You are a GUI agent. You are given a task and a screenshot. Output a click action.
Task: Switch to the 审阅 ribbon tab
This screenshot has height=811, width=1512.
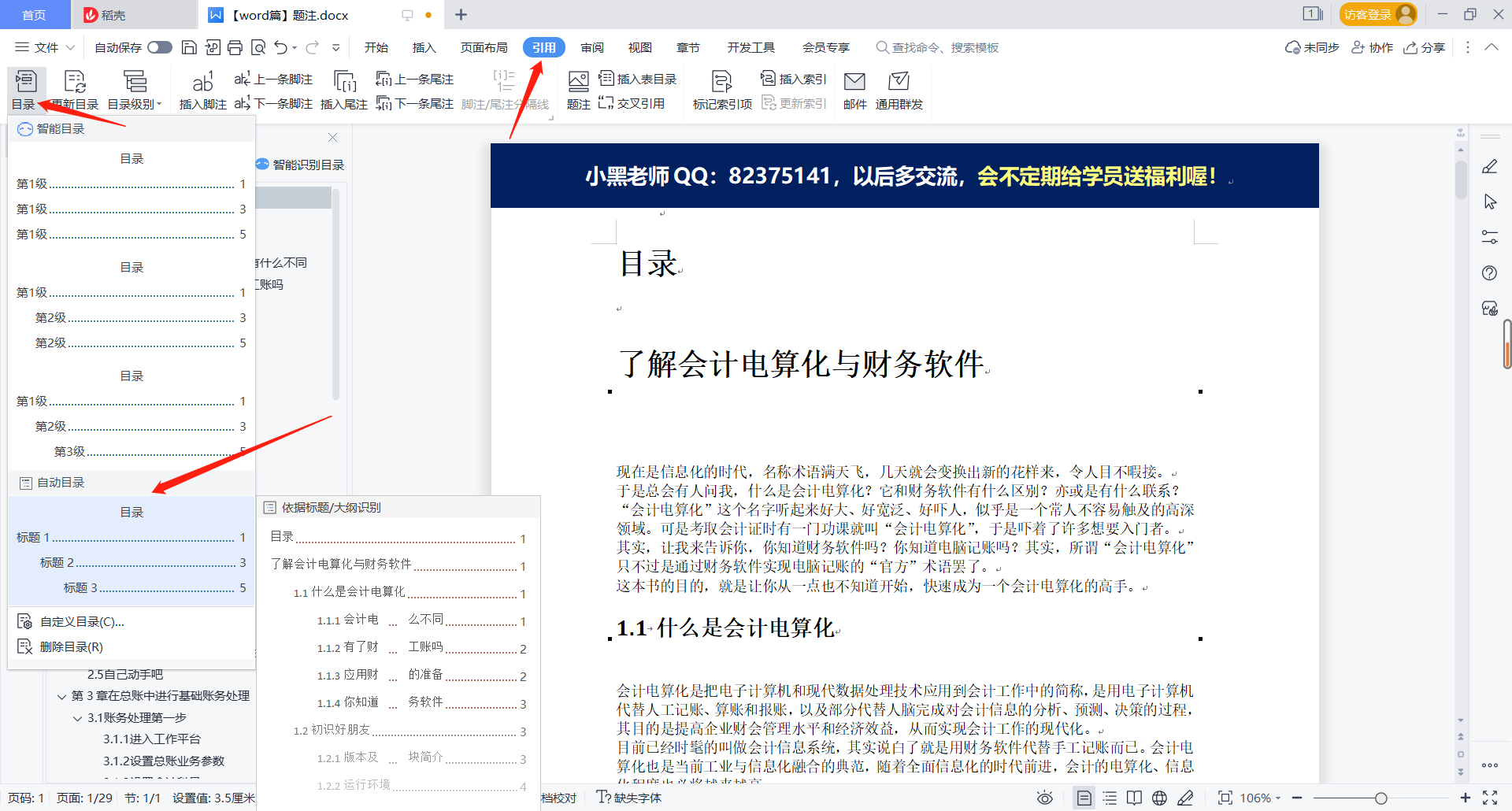coord(592,47)
